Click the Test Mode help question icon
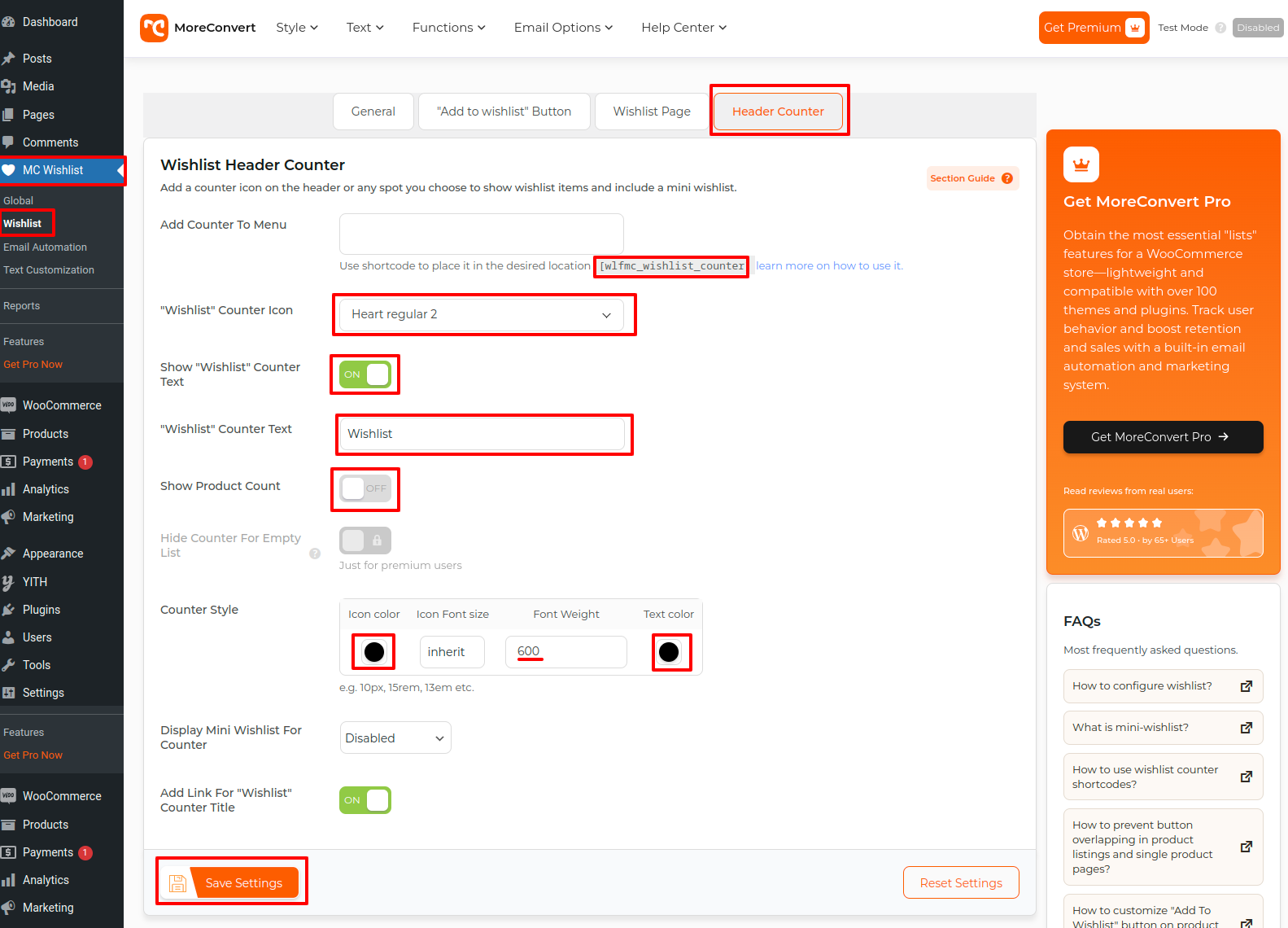The height and width of the screenshot is (928, 1288). click(1220, 28)
